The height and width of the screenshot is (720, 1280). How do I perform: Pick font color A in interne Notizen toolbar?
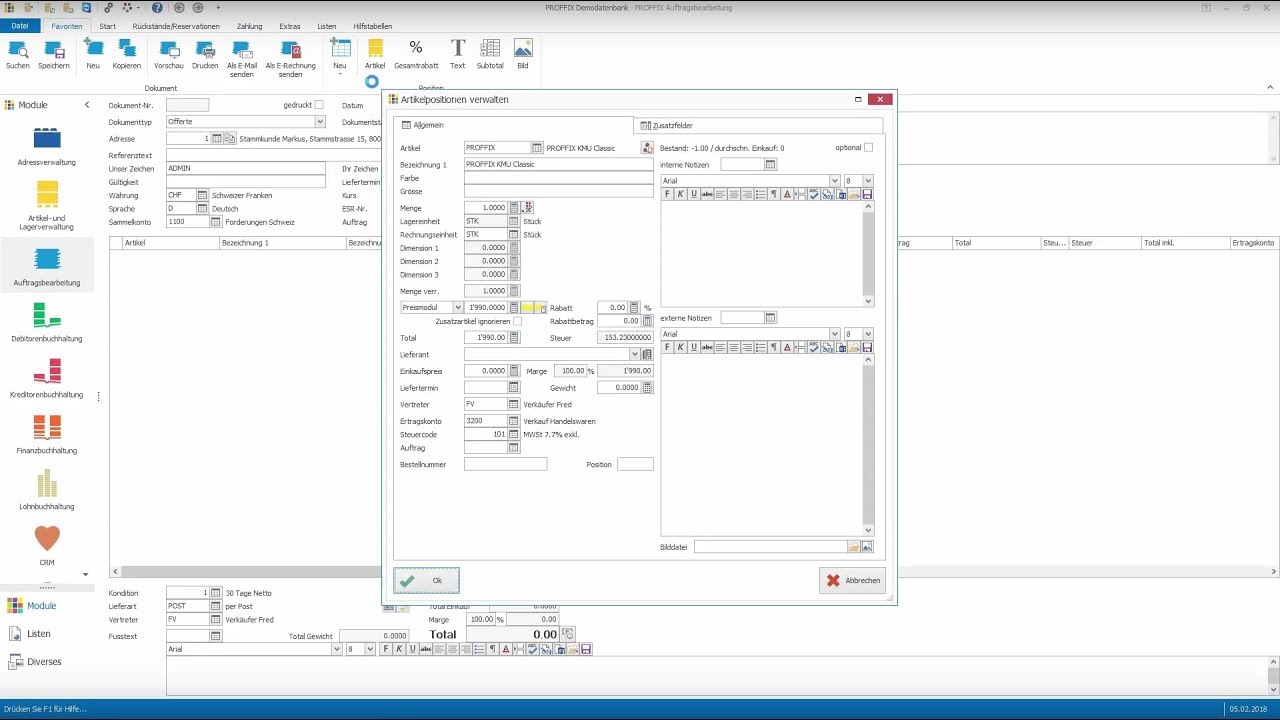[x=787, y=194]
